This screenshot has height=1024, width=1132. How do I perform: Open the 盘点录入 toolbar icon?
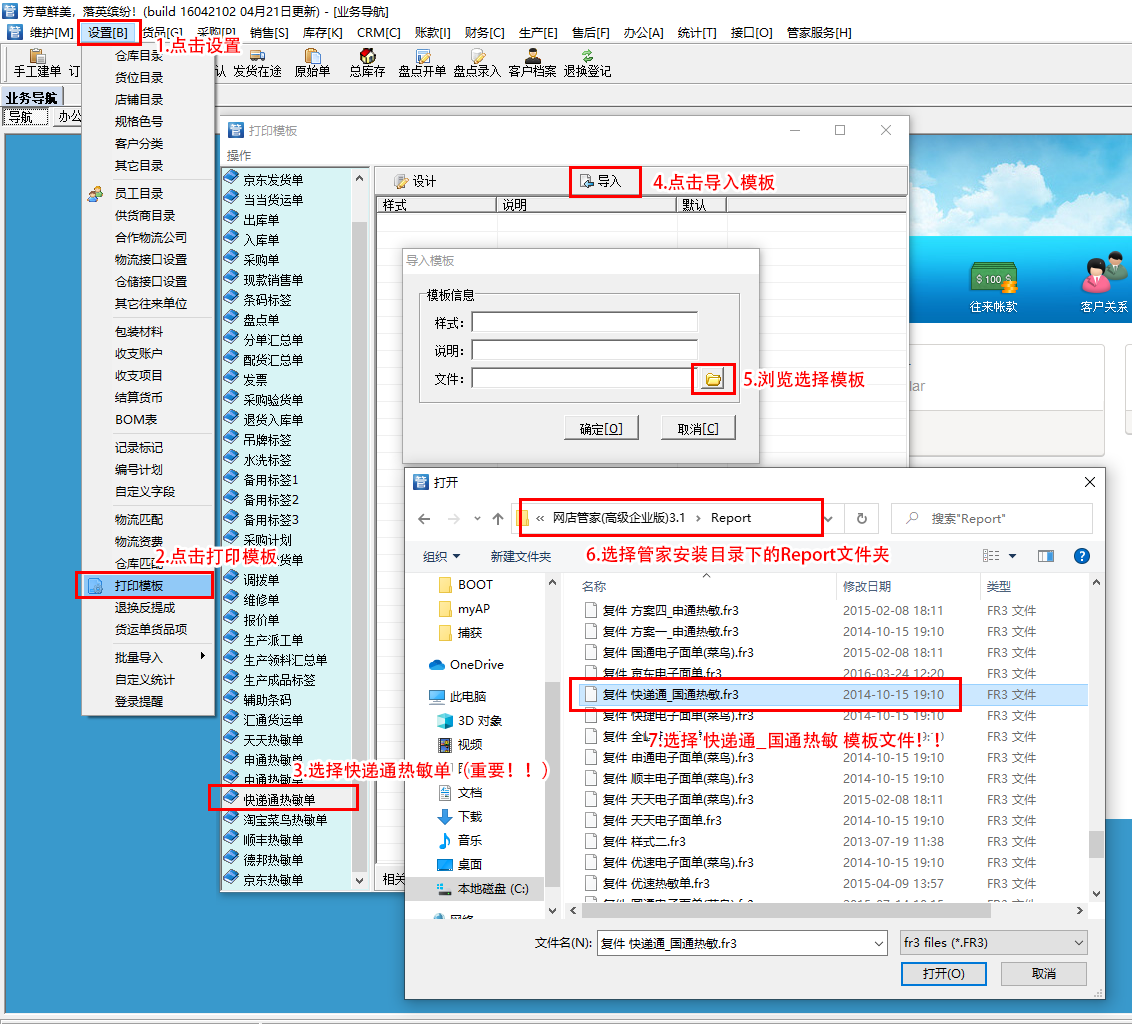(x=477, y=63)
